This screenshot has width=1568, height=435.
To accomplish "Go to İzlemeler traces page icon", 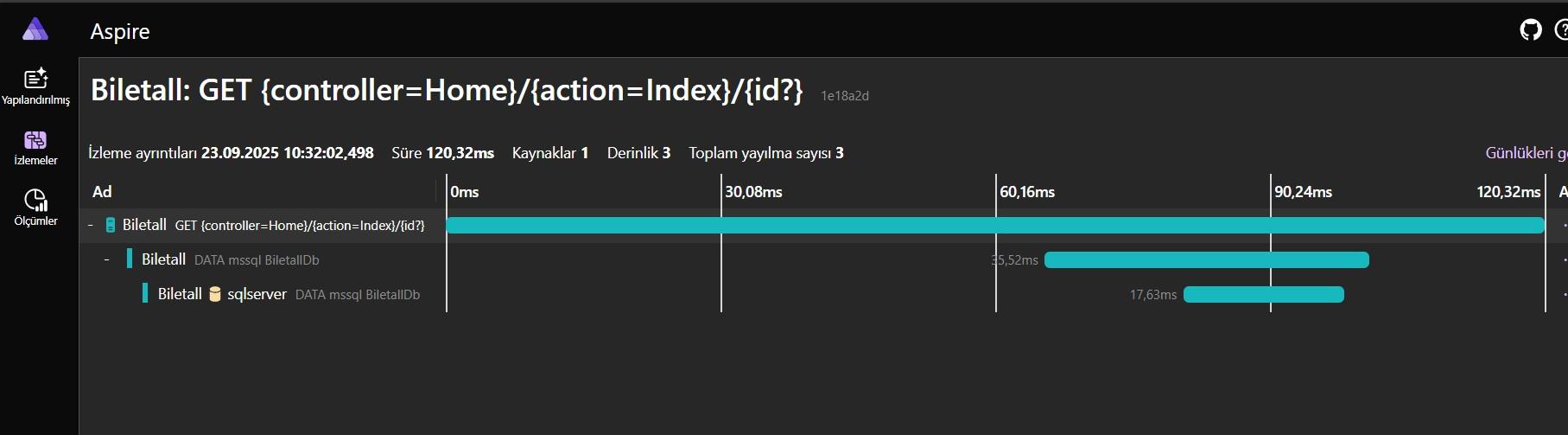I will click(x=35, y=140).
